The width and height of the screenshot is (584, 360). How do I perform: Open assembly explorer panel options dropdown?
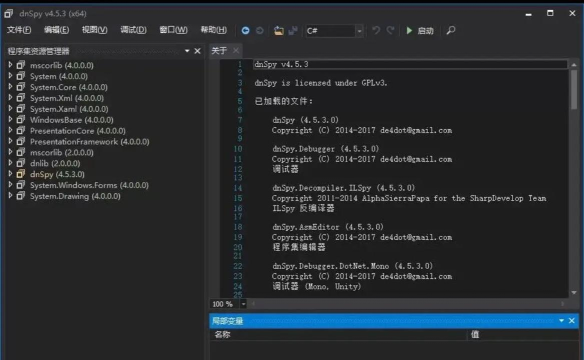point(187,51)
